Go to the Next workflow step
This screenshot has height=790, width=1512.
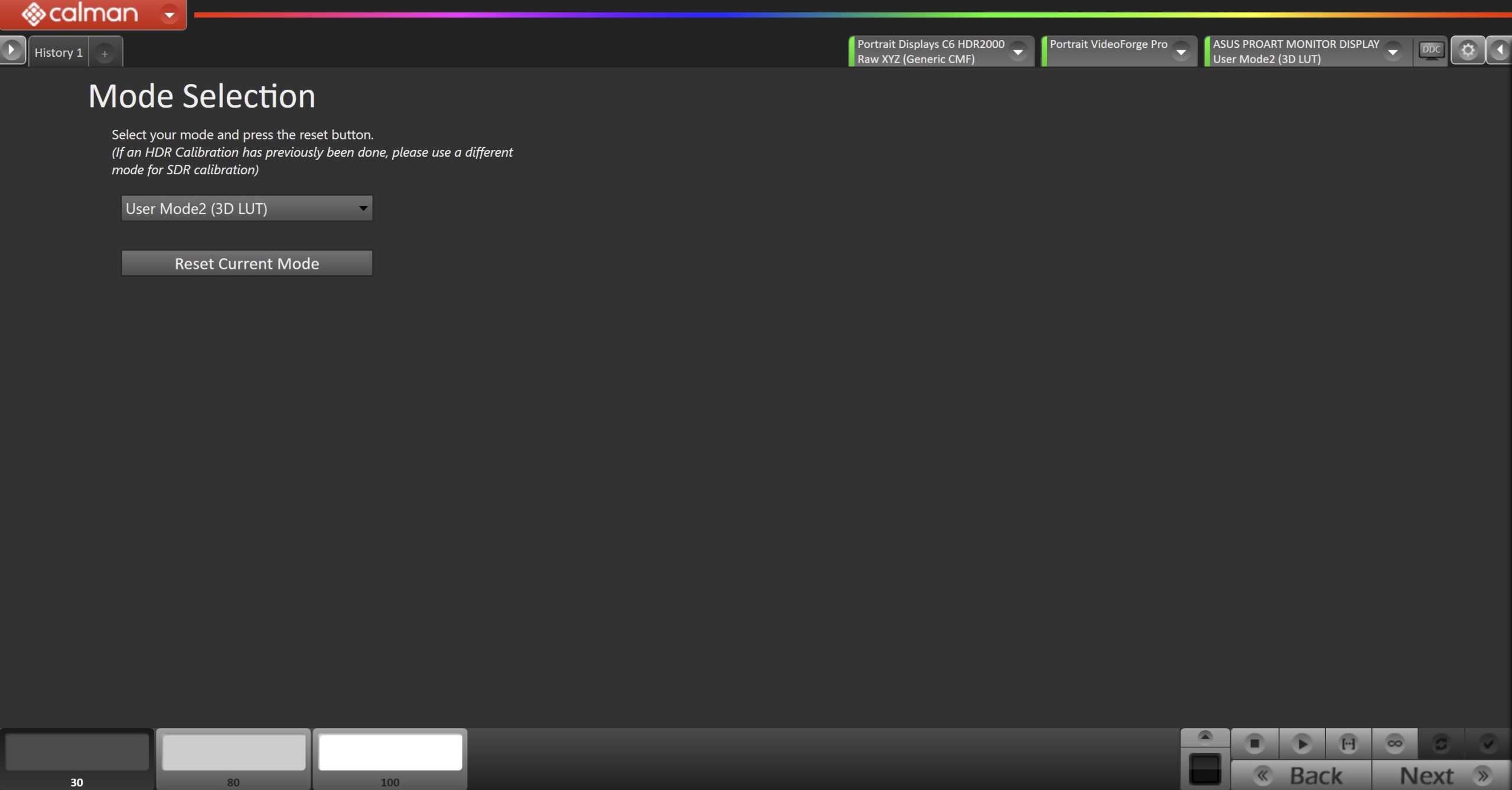pos(1441,775)
